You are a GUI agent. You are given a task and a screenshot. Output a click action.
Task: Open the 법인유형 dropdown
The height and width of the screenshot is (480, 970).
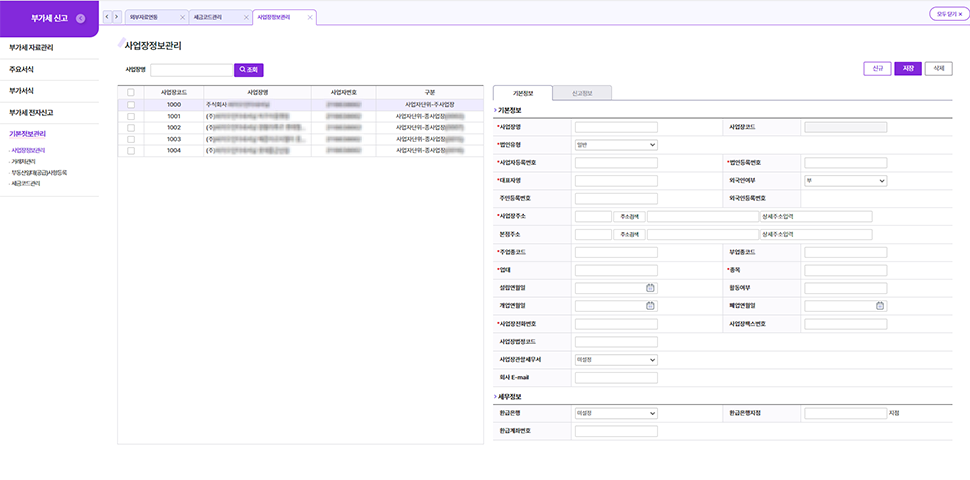tap(616, 145)
